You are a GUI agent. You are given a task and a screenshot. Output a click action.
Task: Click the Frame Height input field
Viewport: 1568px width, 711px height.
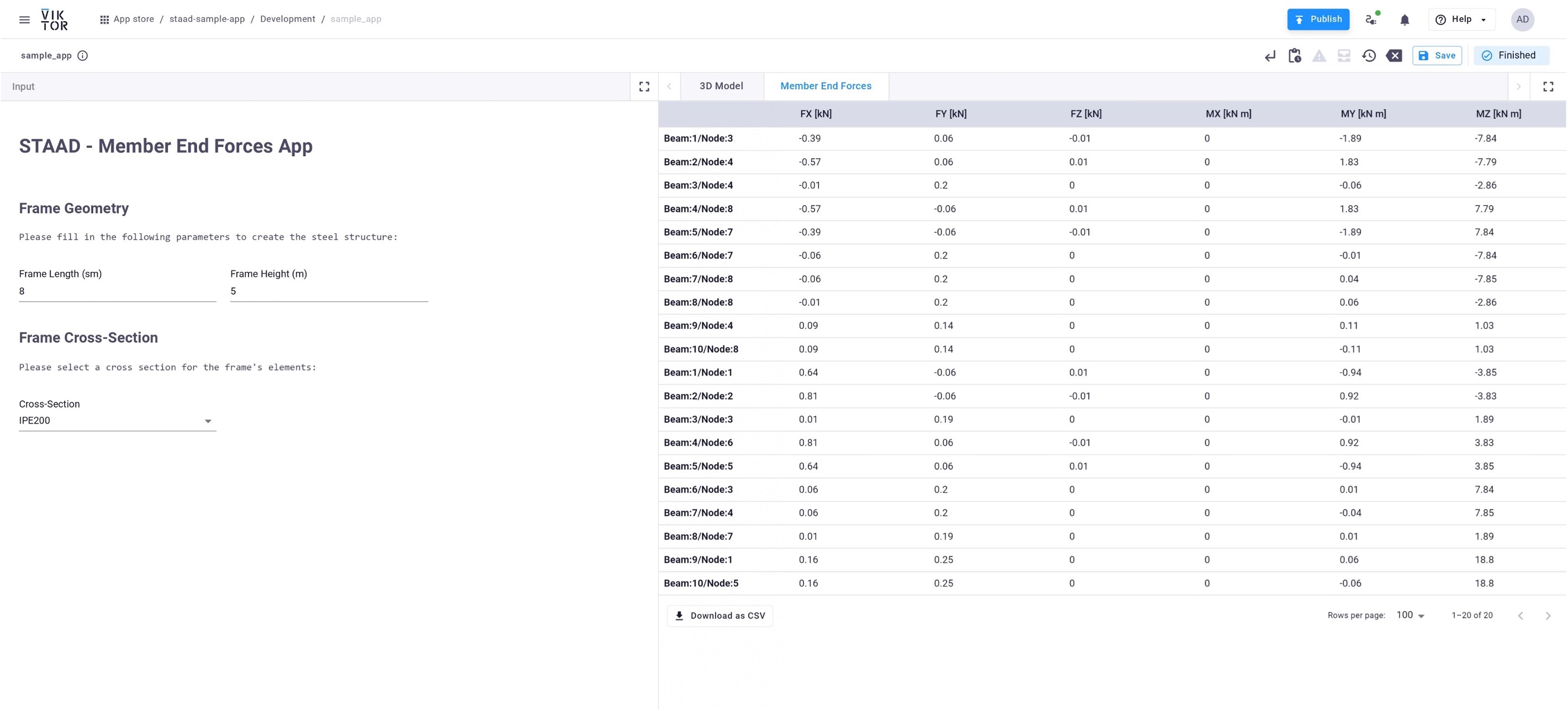(x=329, y=291)
